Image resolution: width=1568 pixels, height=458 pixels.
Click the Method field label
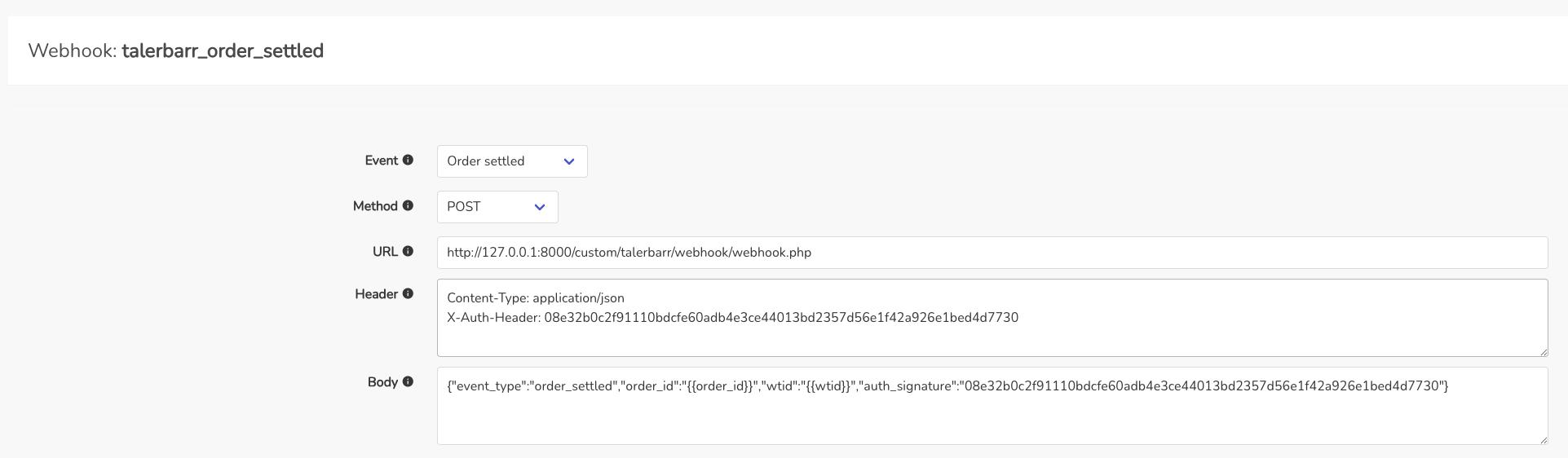click(375, 206)
